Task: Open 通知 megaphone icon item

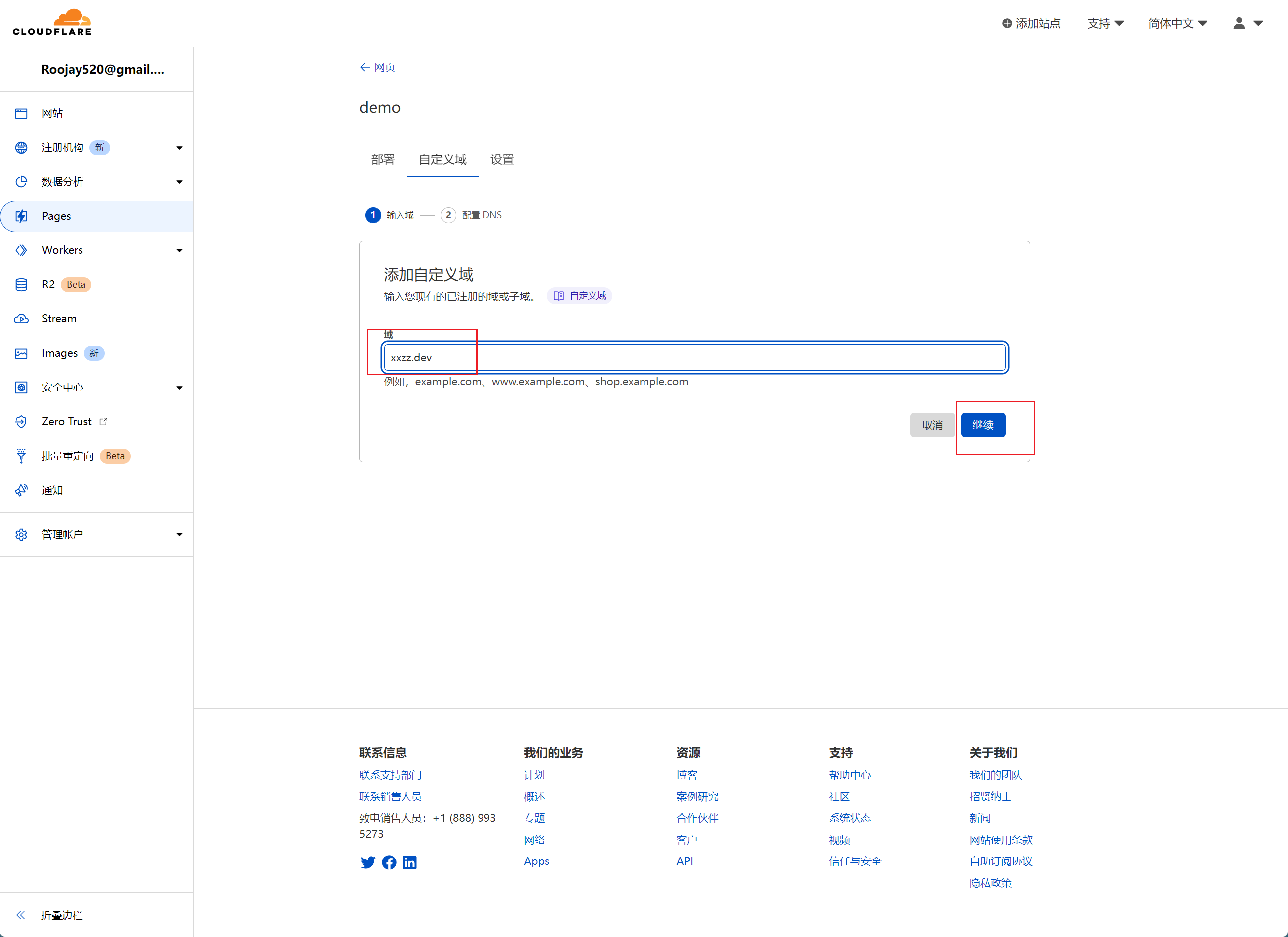Action: tap(21, 490)
